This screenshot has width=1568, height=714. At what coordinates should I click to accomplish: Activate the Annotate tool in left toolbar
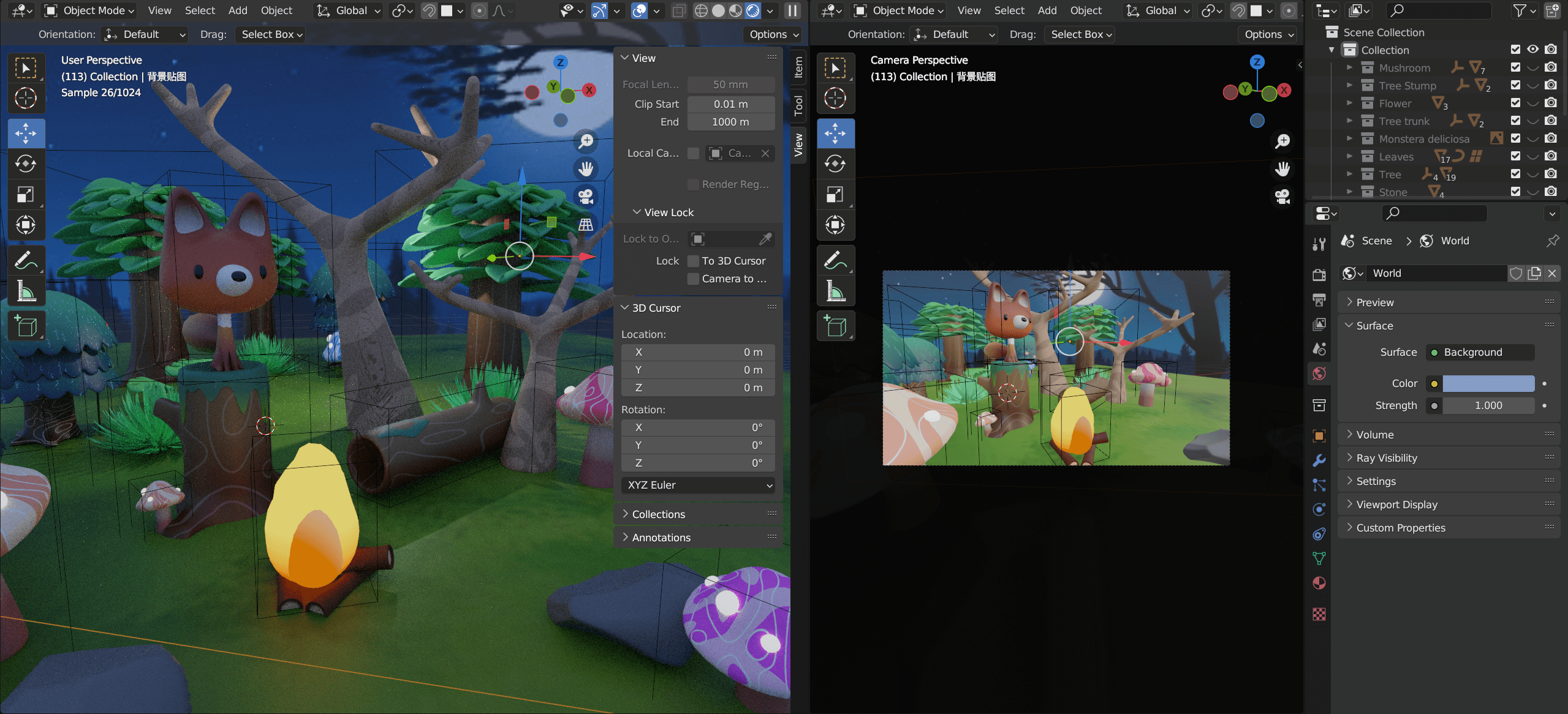[26, 260]
